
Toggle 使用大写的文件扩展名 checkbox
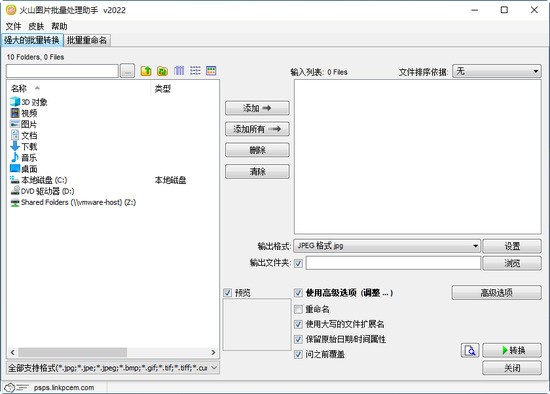pos(298,324)
